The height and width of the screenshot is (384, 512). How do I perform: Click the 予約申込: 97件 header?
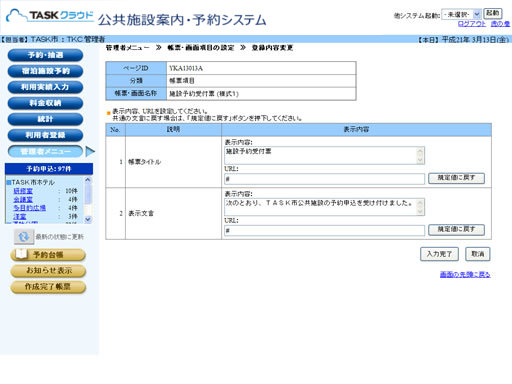[49, 169]
